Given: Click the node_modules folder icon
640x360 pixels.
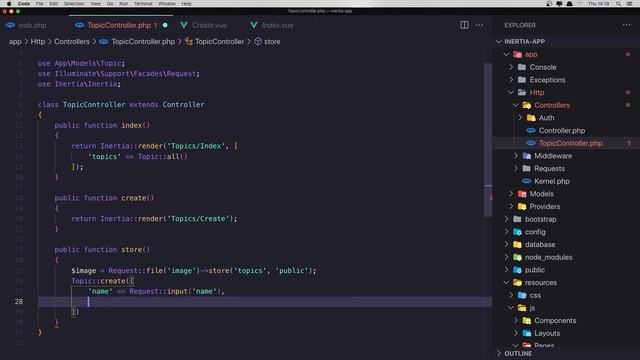Looking at the screenshot, I should coord(518,257).
